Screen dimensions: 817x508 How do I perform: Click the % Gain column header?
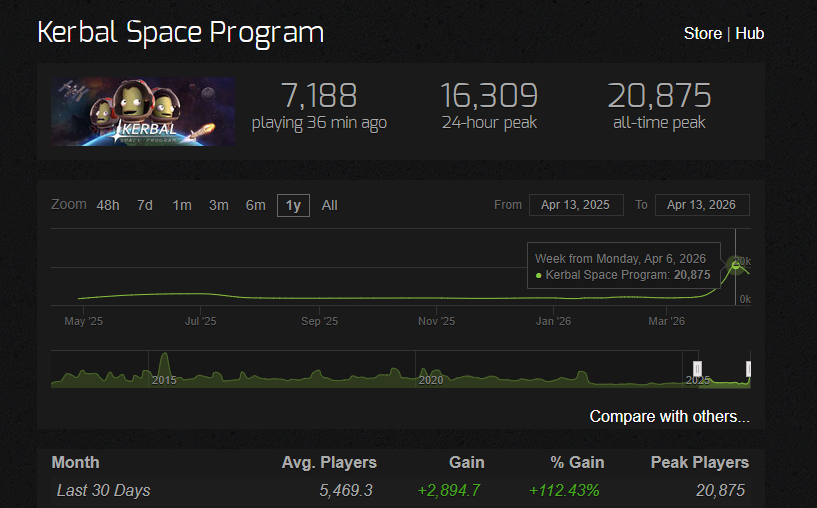click(x=577, y=463)
